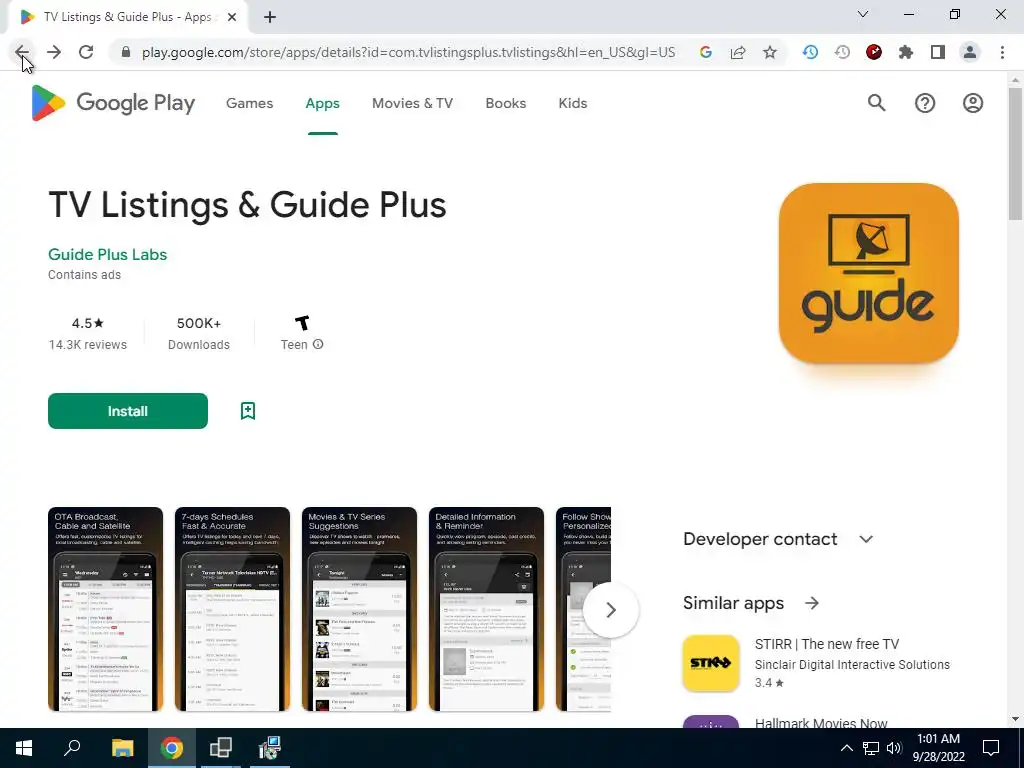Click the 500K+ Downloads stat
Screen dimensions: 1024x768
pos(199,334)
